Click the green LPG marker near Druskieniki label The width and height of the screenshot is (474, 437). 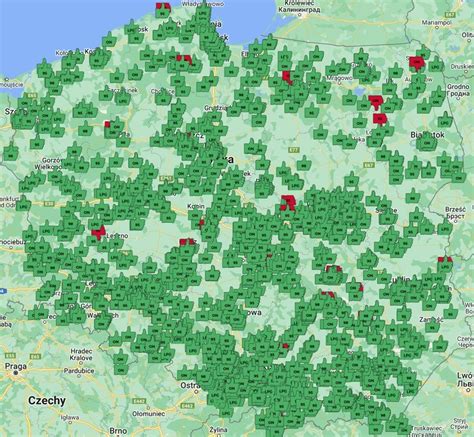click(x=435, y=65)
